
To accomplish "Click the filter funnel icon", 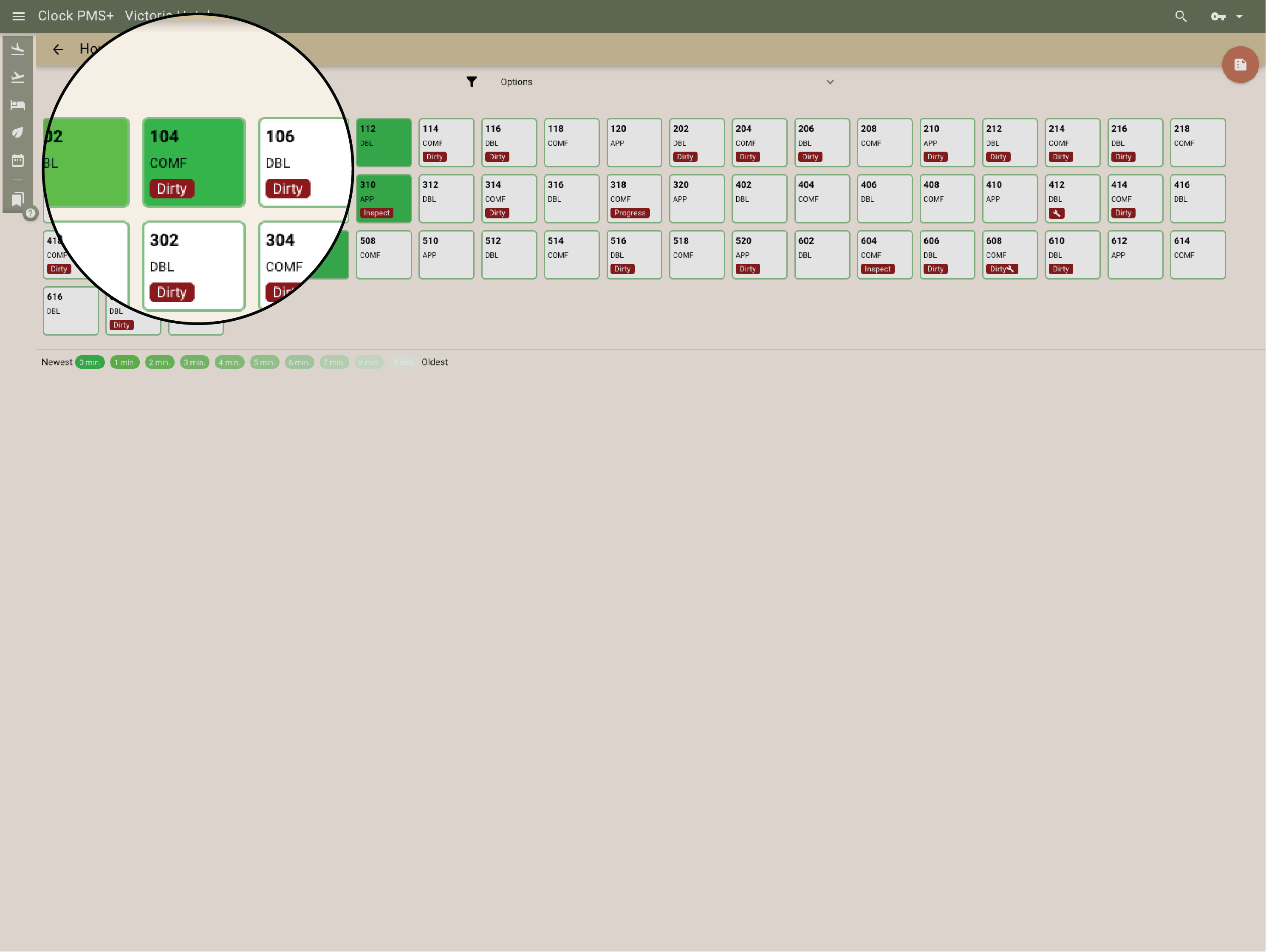I will [x=471, y=82].
